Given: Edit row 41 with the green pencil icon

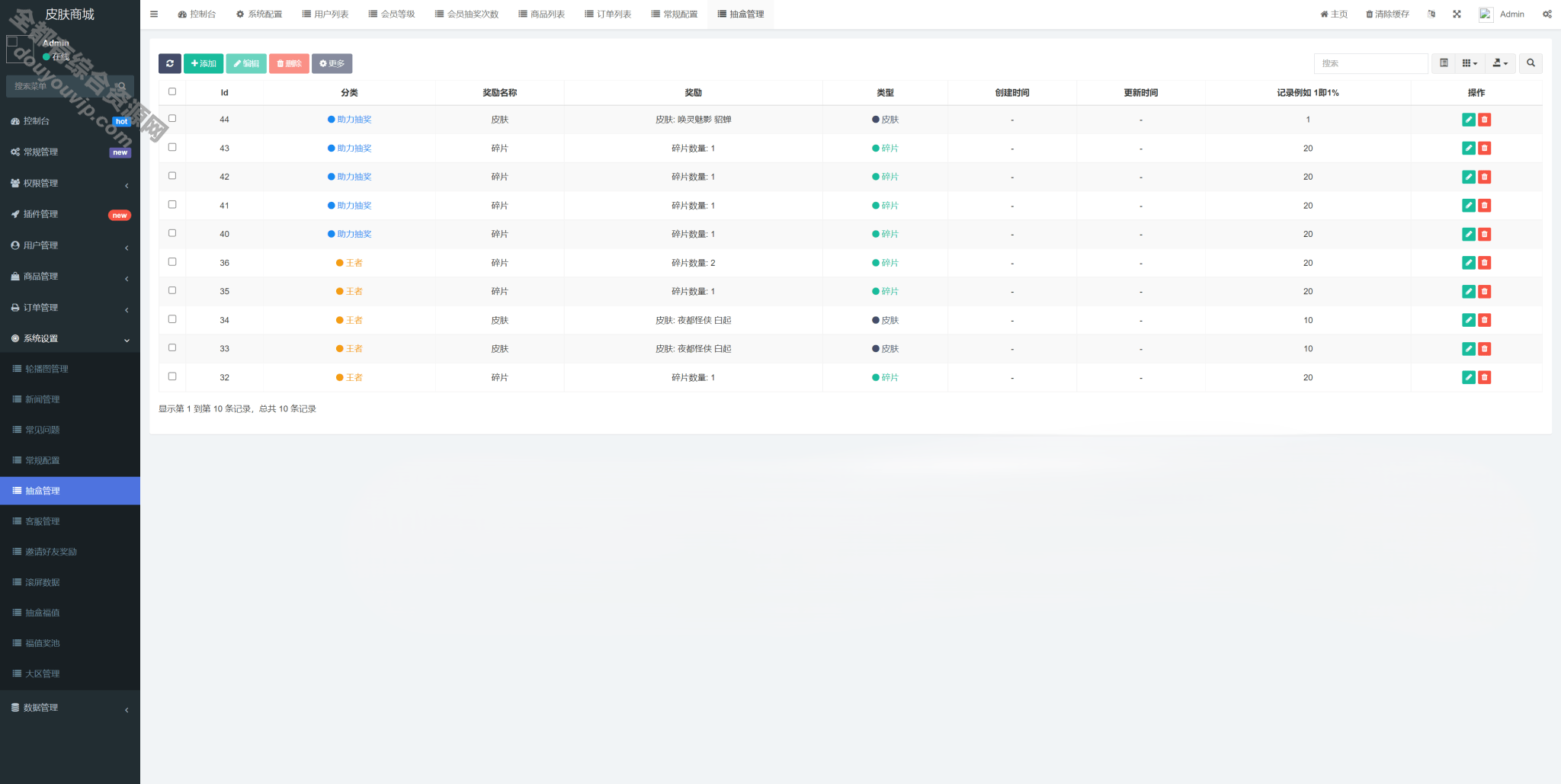Looking at the screenshot, I should pyautogui.click(x=1469, y=205).
